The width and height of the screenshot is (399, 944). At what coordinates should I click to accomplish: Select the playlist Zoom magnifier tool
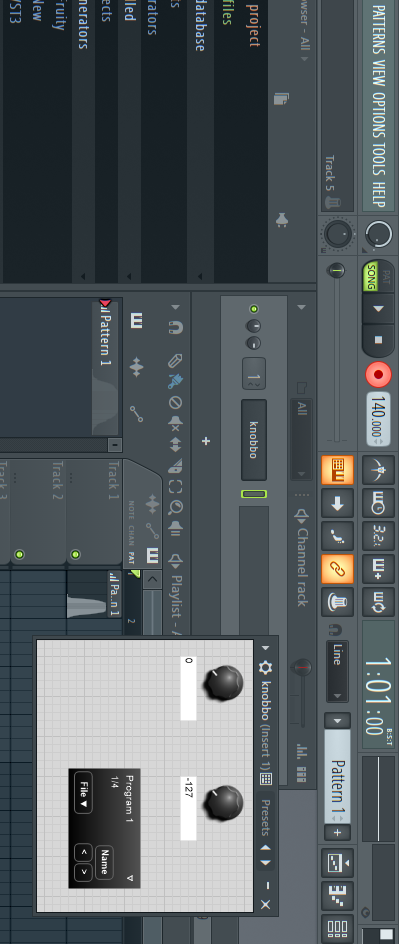(175, 508)
